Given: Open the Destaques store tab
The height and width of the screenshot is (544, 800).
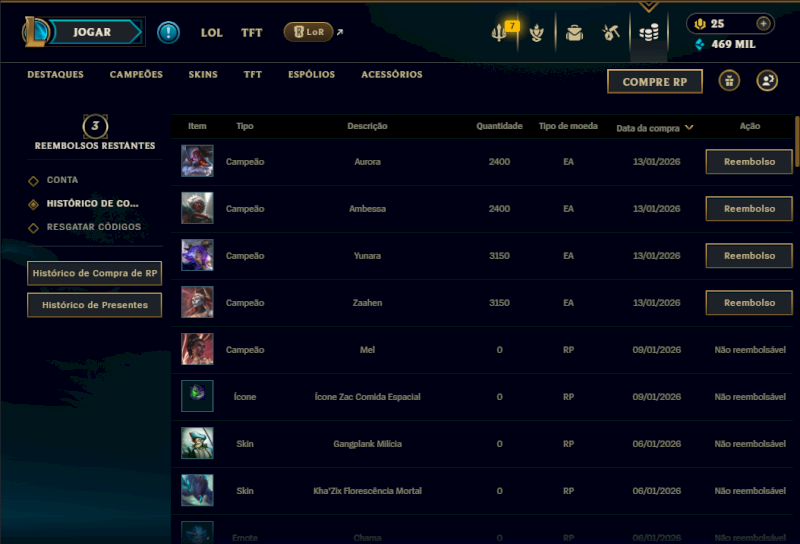Looking at the screenshot, I should [x=56, y=75].
